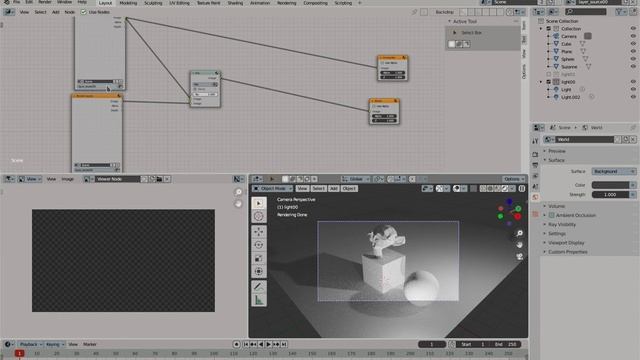Toggle camera view icon in 3D viewport

tap(519, 257)
